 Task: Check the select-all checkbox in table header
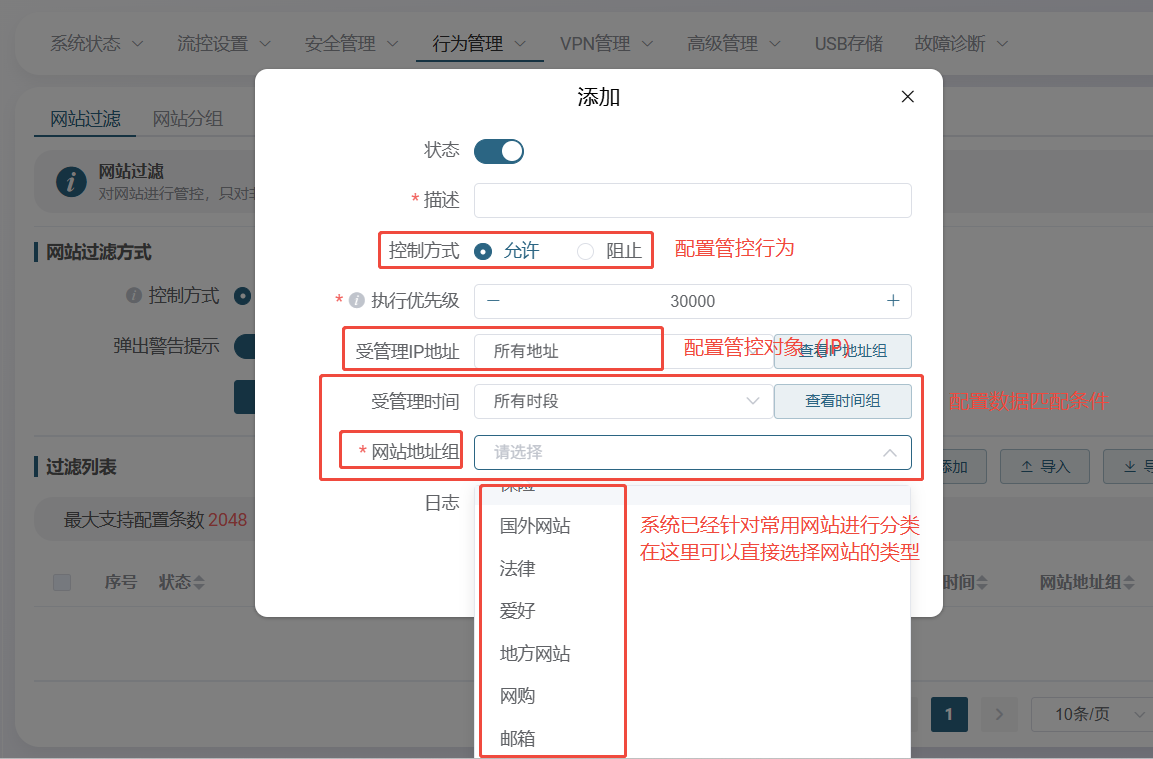[x=62, y=583]
